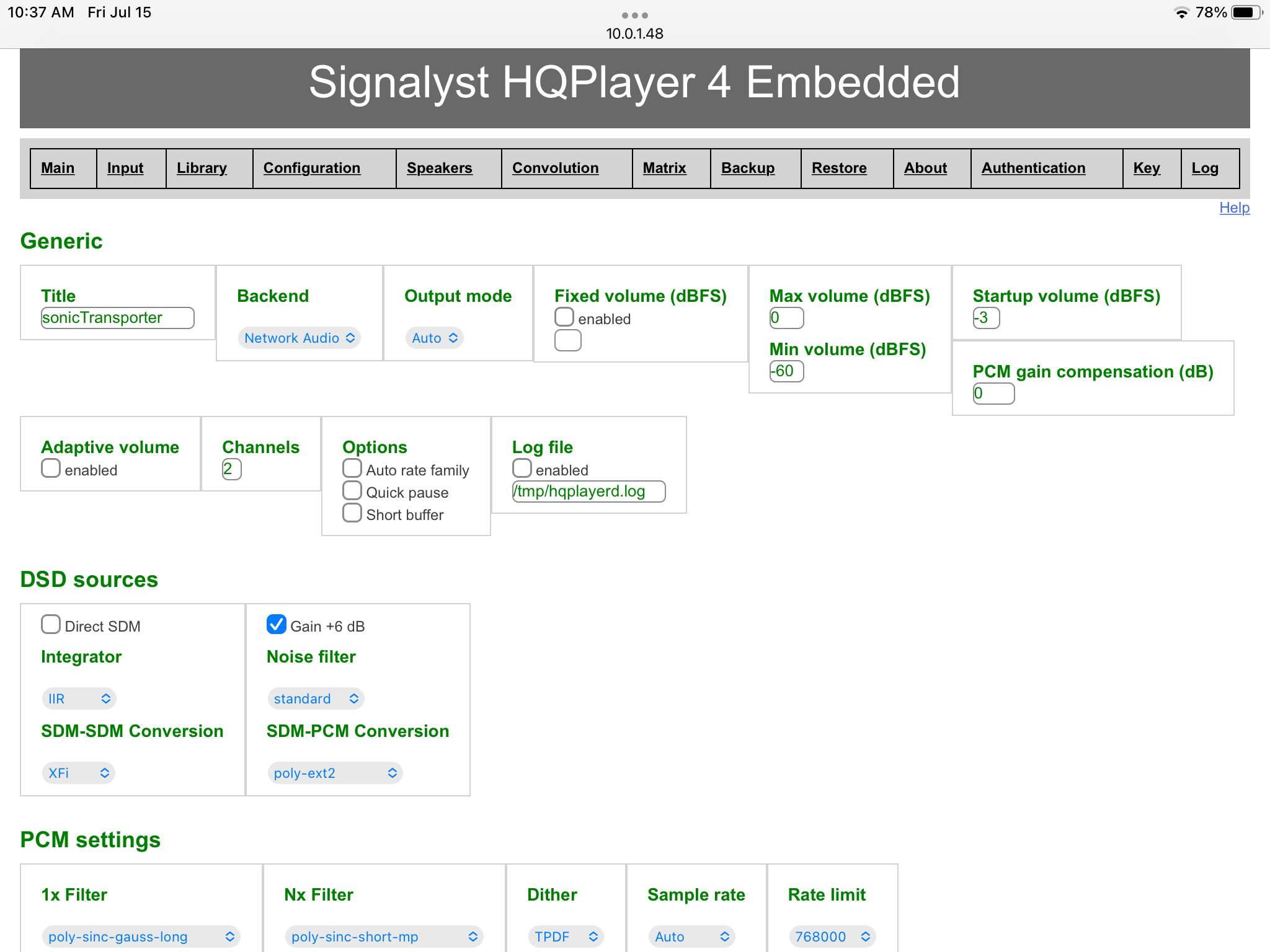Toggle the Quick pause checkbox
The width and height of the screenshot is (1270, 952).
click(x=352, y=490)
